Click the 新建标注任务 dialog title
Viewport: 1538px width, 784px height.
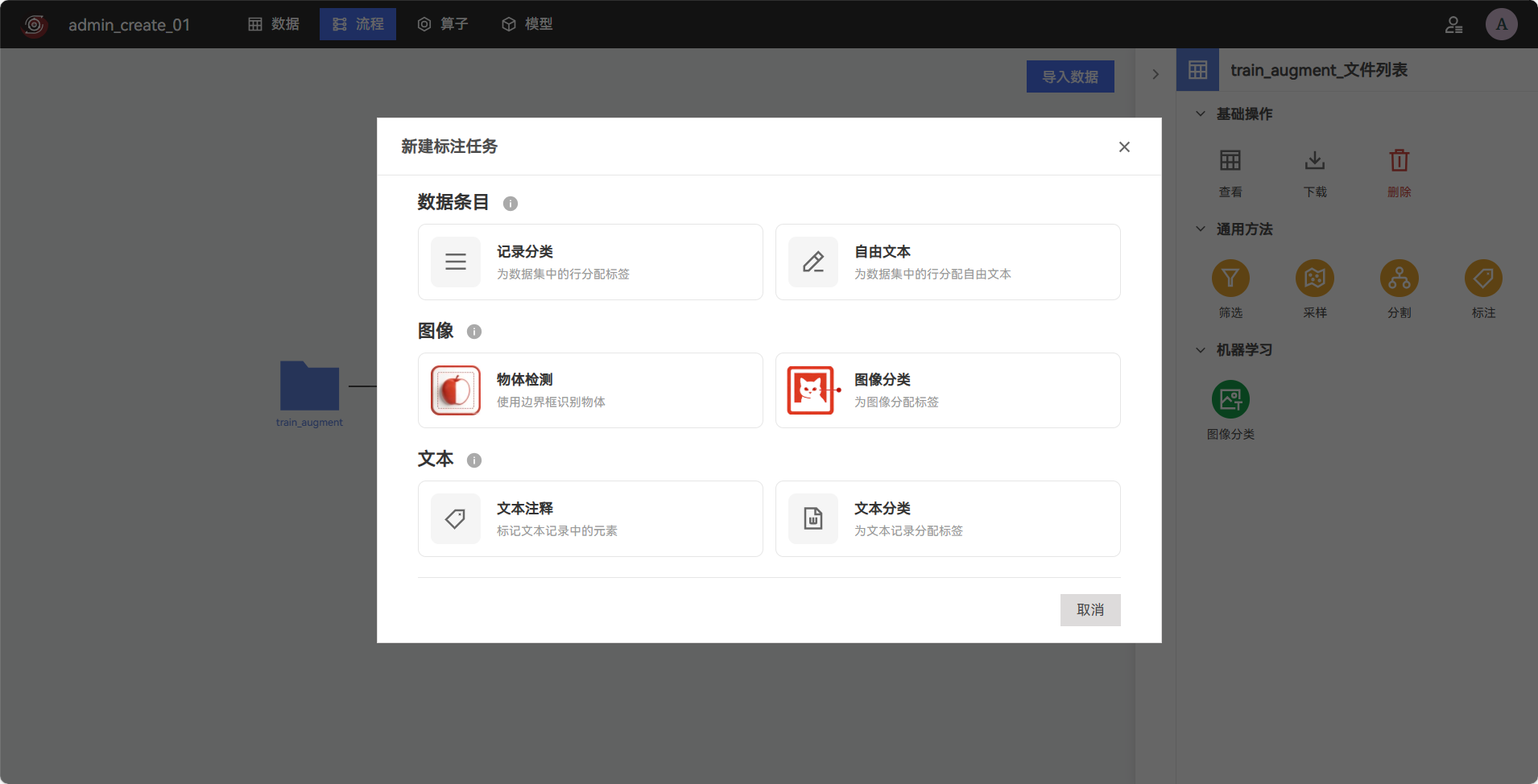[x=449, y=146]
